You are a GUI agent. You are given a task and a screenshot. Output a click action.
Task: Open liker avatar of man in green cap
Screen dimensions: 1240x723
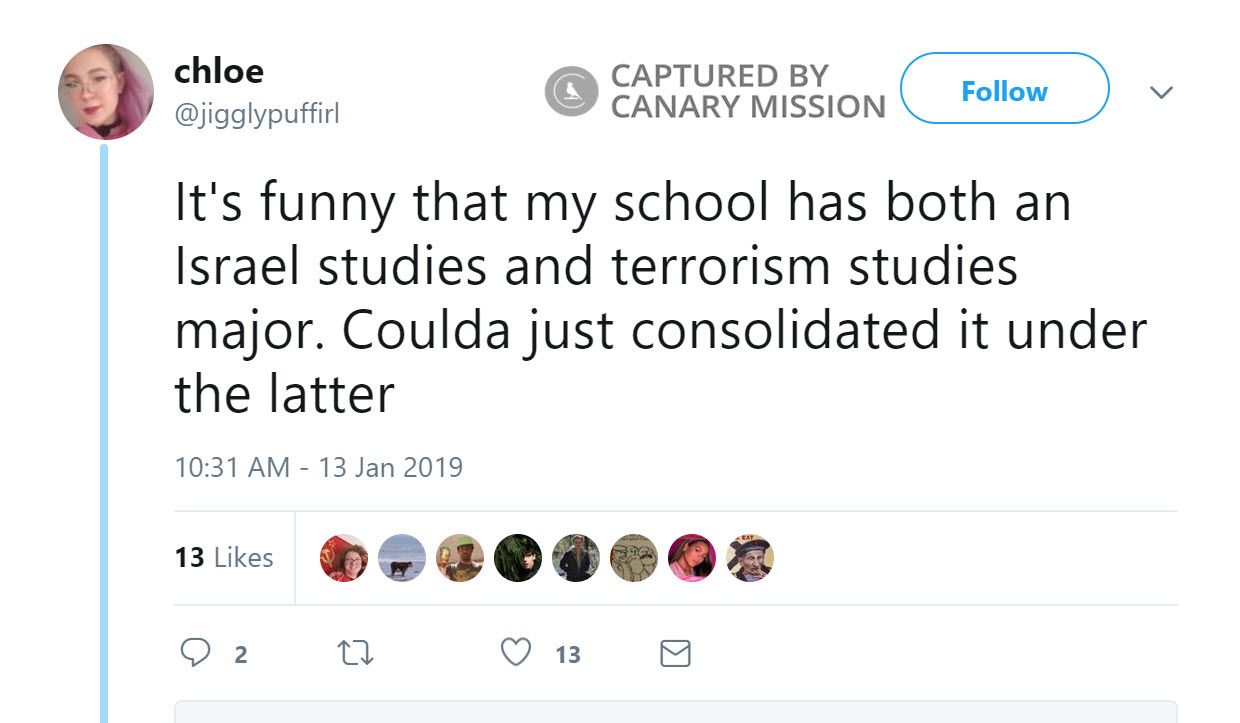coord(460,558)
